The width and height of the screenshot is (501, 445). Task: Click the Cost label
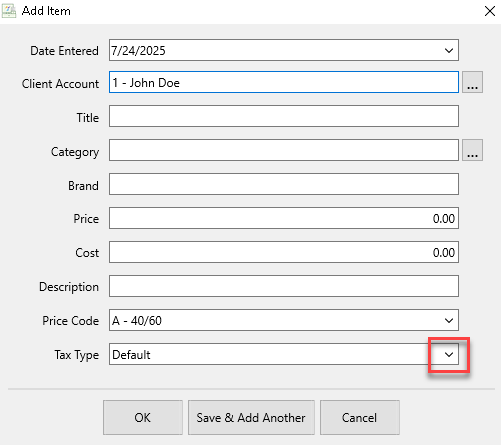click(87, 253)
